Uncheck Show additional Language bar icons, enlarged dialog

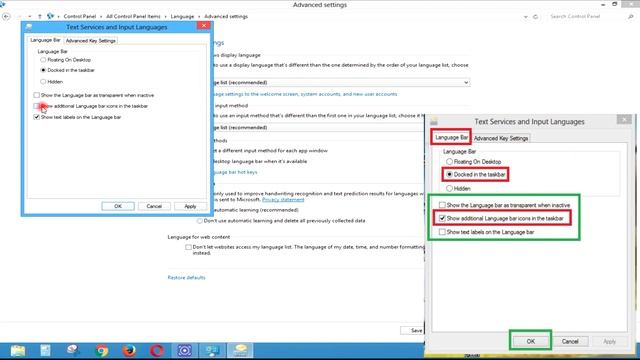point(442,218)
